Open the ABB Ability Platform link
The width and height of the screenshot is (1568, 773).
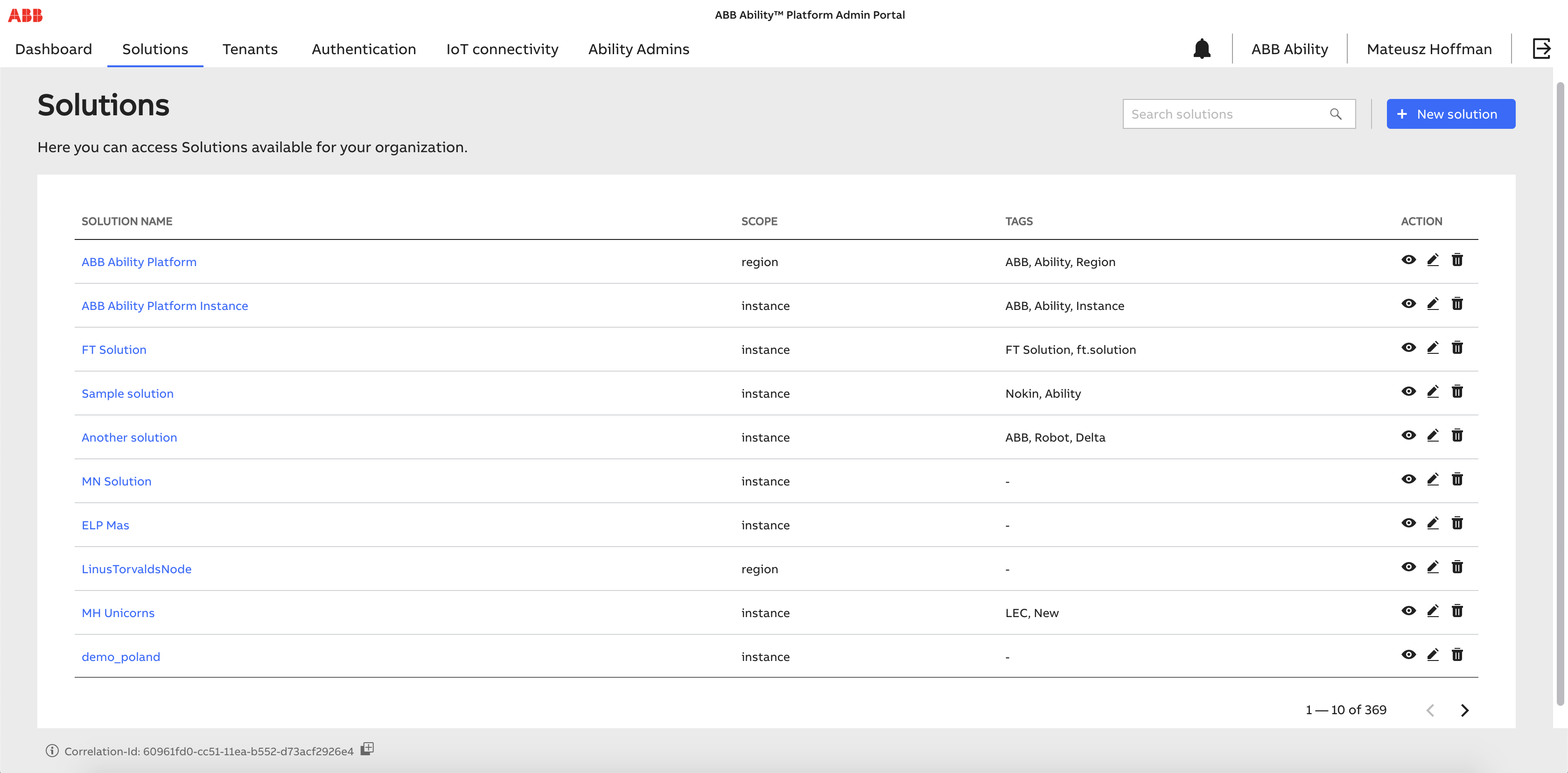tap(139, 262)
